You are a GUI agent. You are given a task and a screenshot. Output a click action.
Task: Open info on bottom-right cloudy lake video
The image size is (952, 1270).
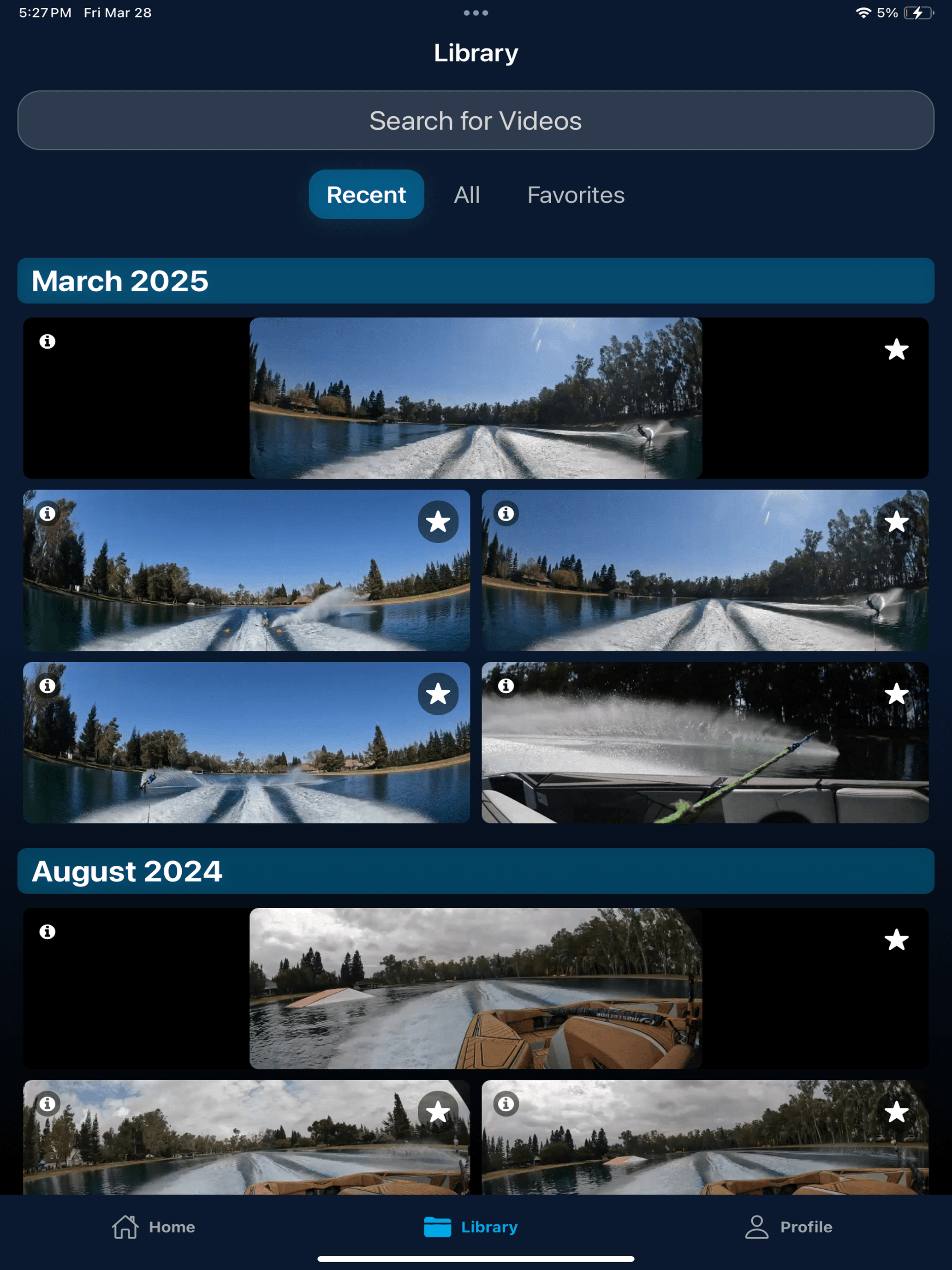506,1103
